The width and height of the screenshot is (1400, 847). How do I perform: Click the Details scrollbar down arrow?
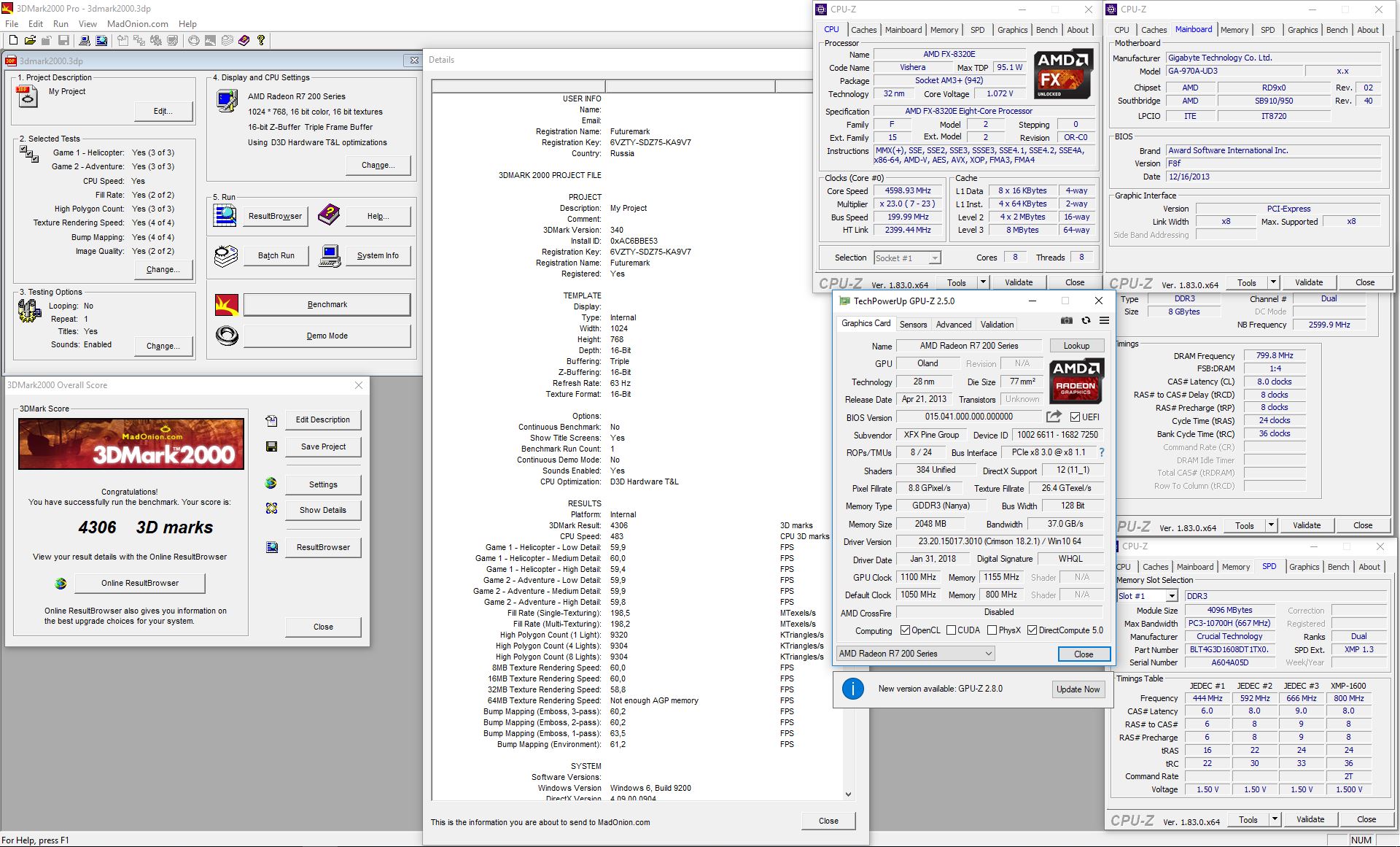848,794
